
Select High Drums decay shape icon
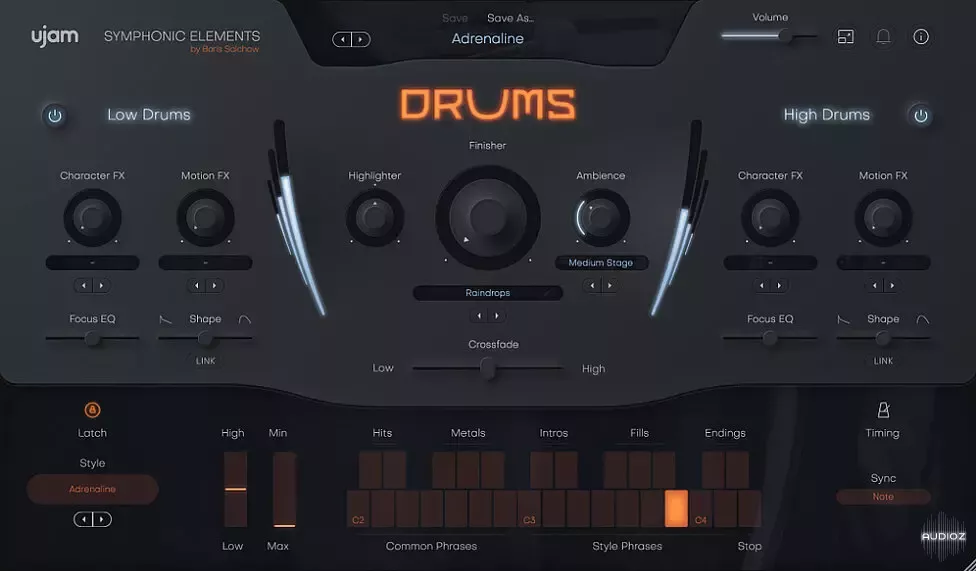point(843,319)
